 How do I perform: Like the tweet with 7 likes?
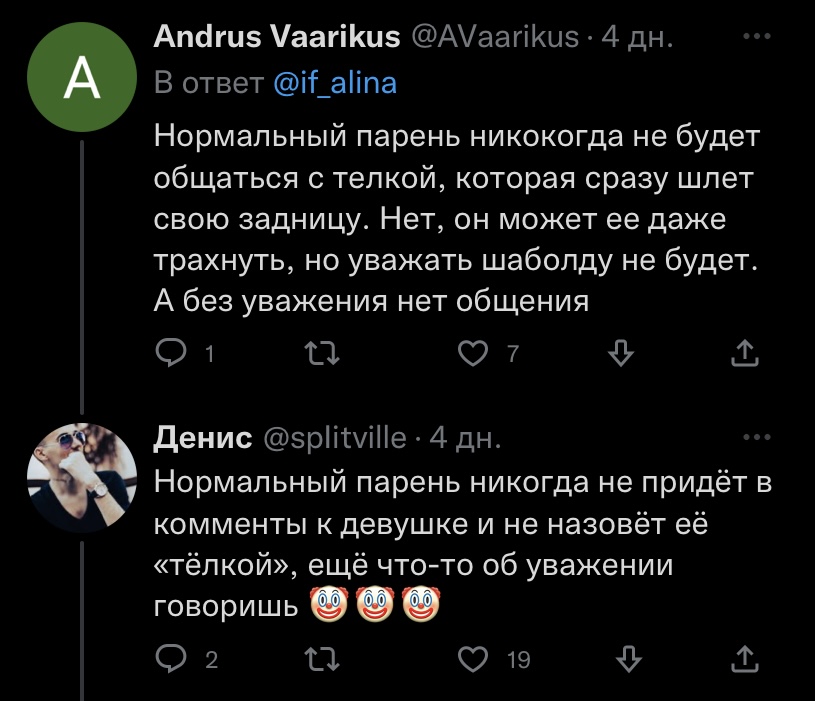tap(471, 351)
